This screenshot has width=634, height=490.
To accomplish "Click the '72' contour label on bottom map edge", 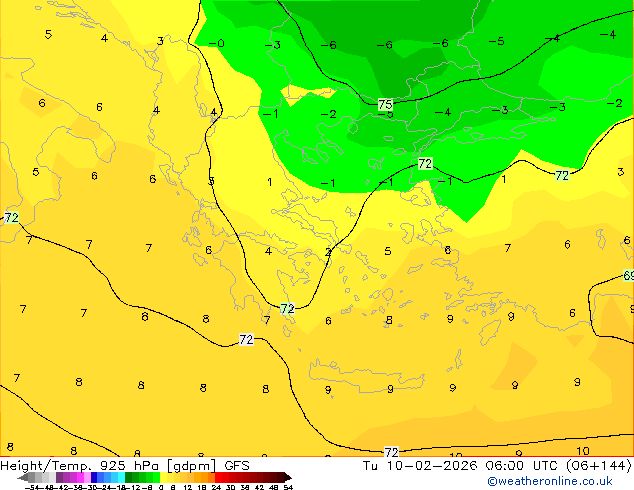I will pyautogui.click(x=391, y=452).
